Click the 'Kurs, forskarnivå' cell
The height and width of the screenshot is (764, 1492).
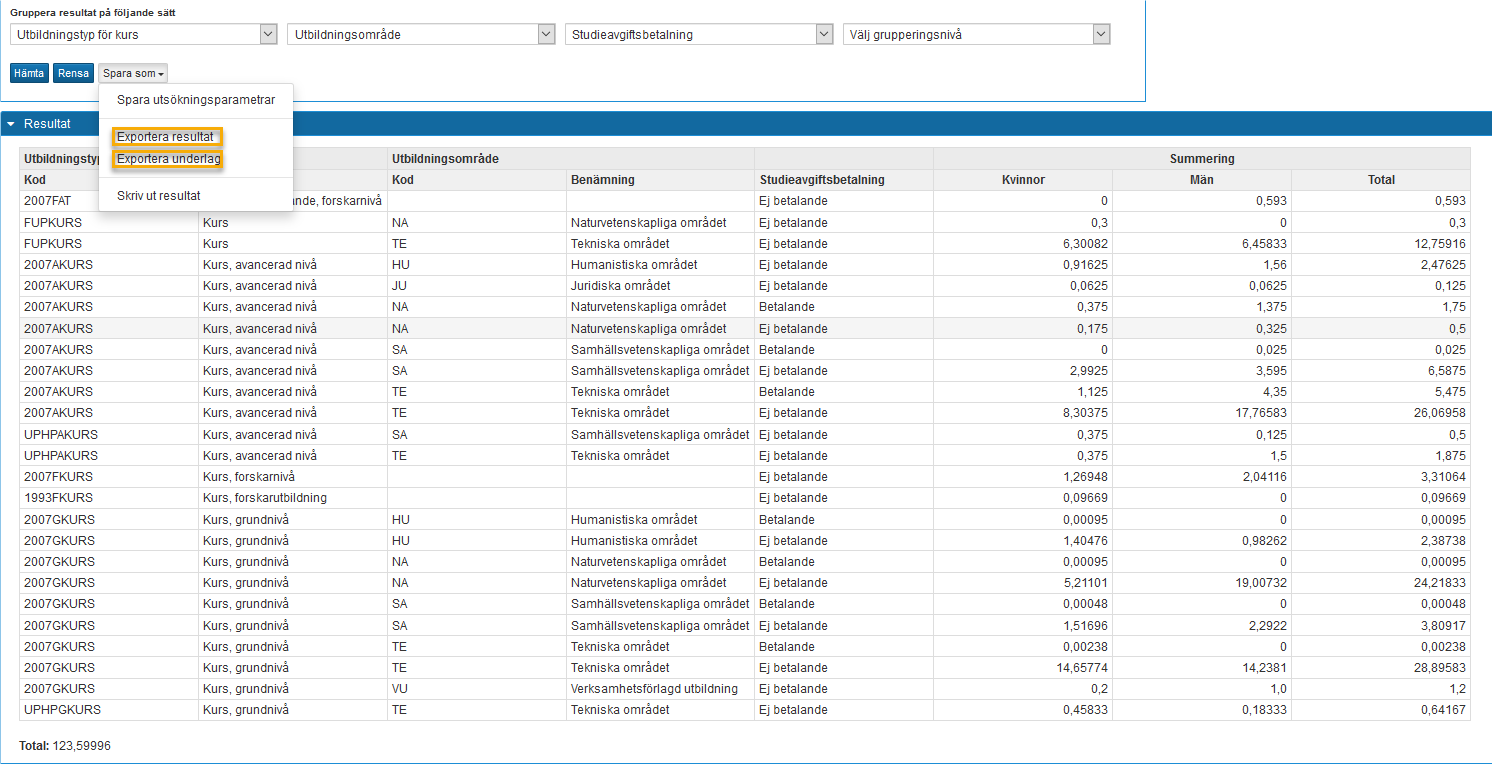[293, 477]
